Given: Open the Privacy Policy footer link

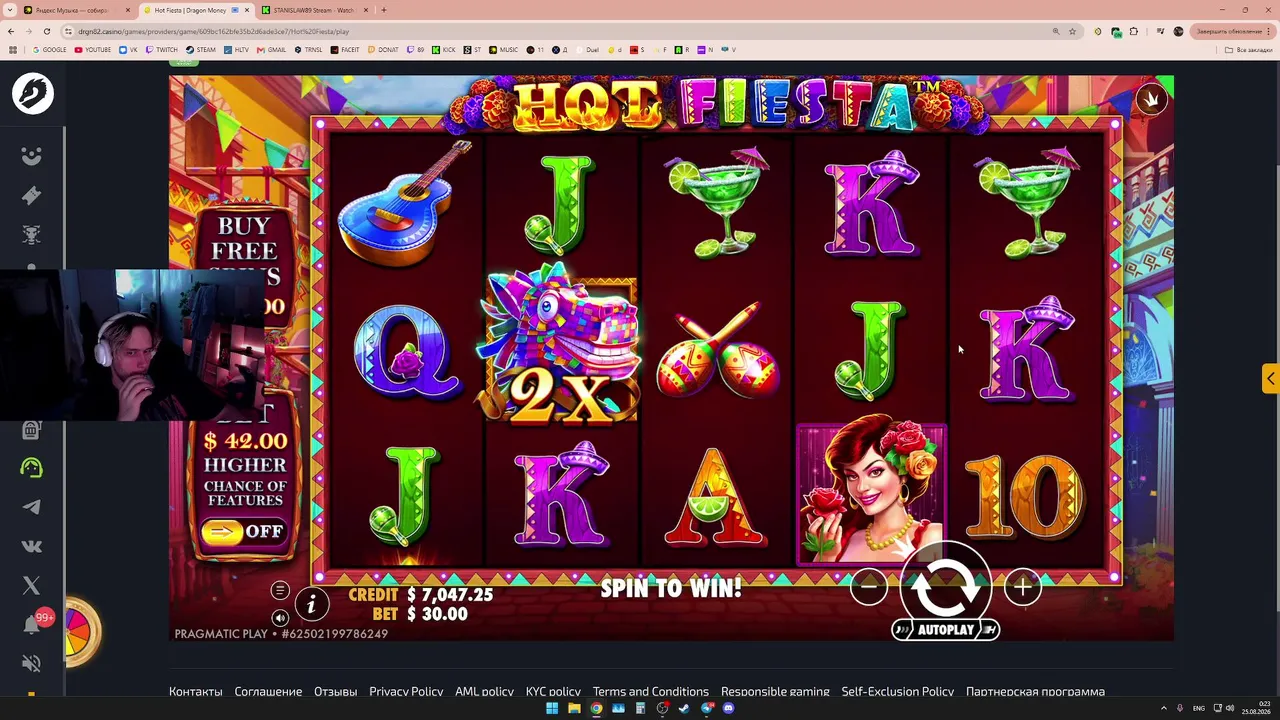Looking at the screenshot, I should pos(406,691).
